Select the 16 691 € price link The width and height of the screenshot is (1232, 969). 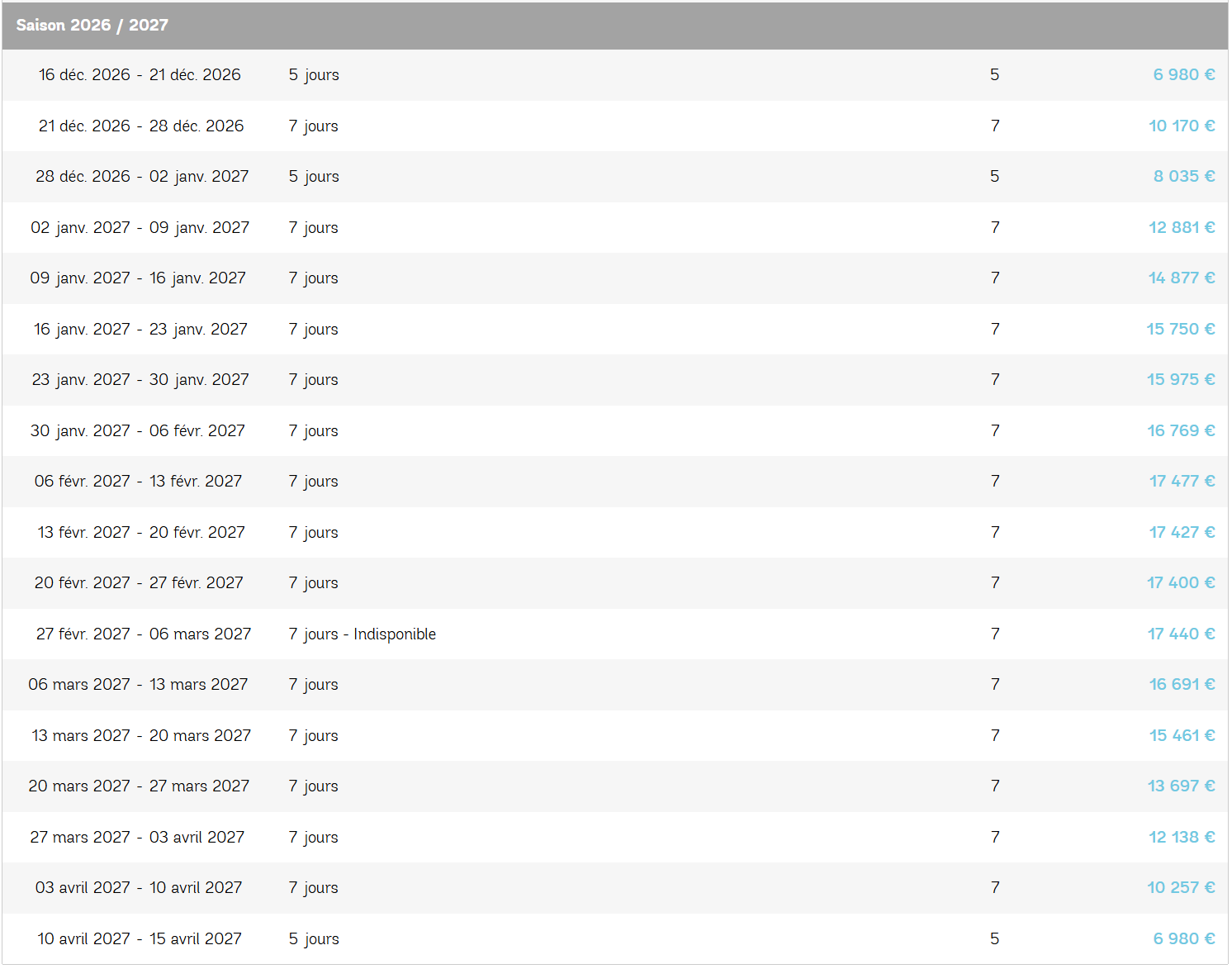pos(1182,685)
